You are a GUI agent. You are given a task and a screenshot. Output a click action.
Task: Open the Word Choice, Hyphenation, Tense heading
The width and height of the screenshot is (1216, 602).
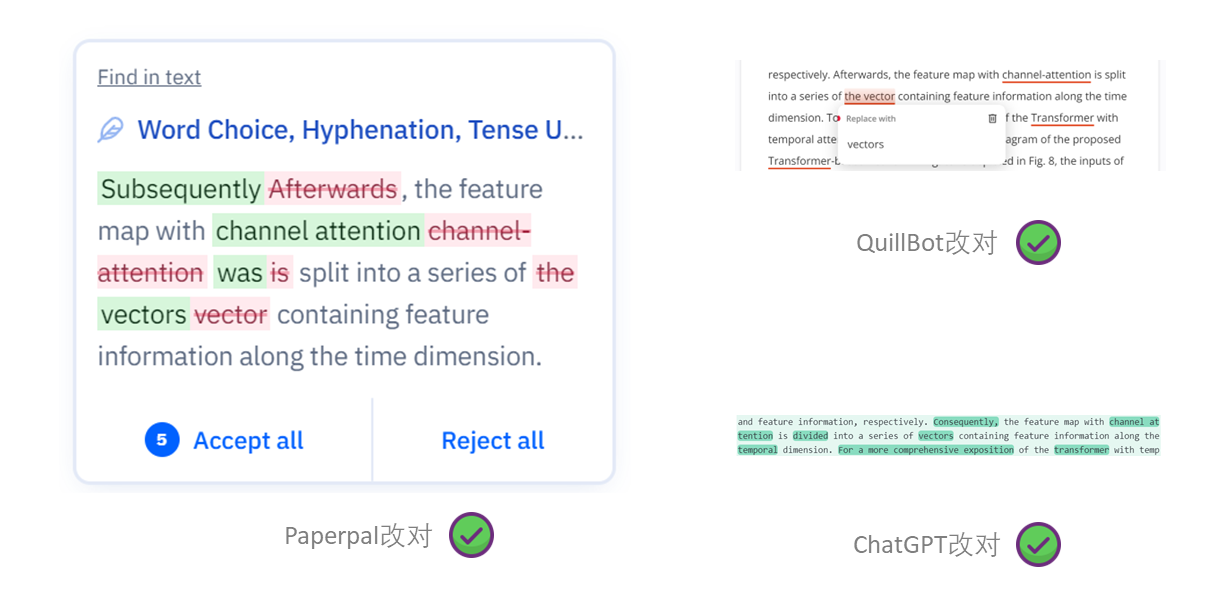coord(360,130)
